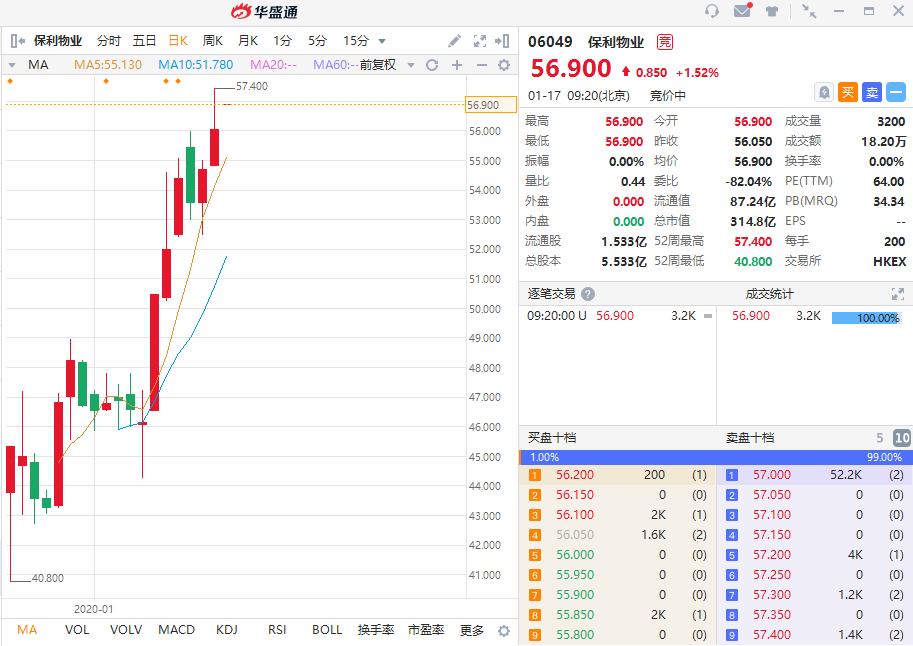913x646 pixels.
Task: Show 5 levels of order book
Action: [x=880, y=438]
